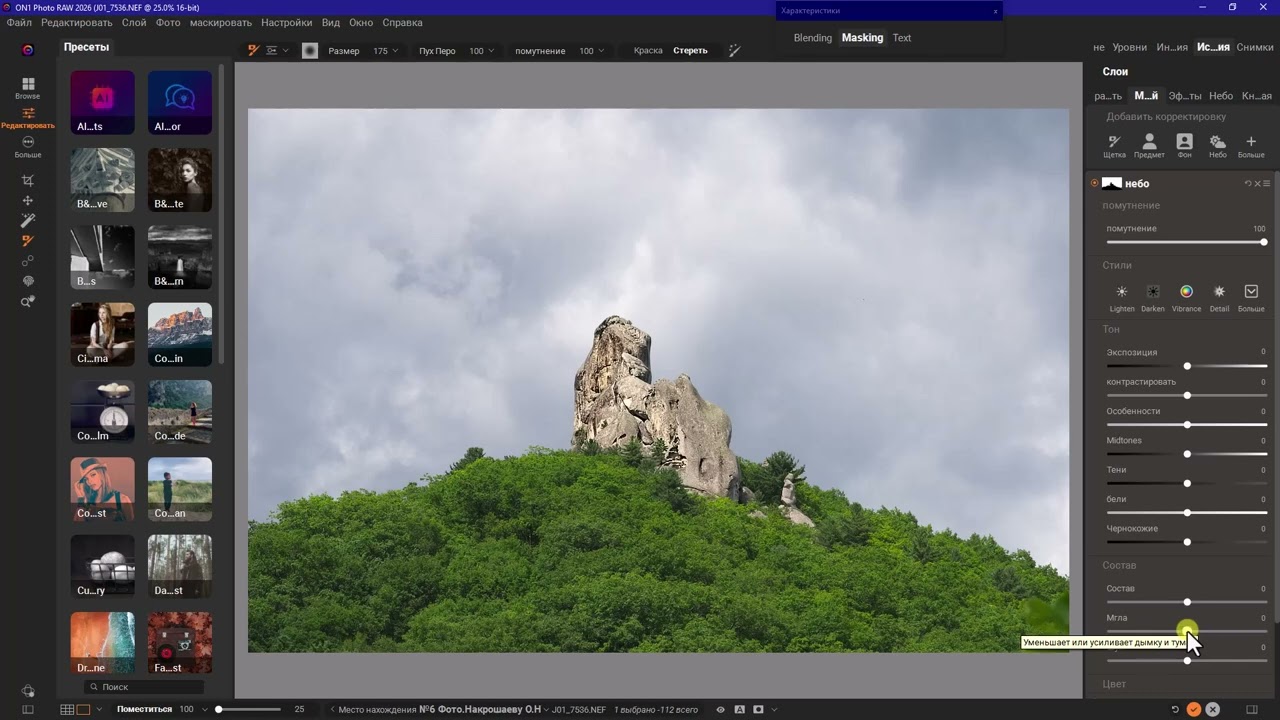1280x720 pixels.
Task: Add a Щетка brush adjustment
Action: click(x=1115, y=146)
